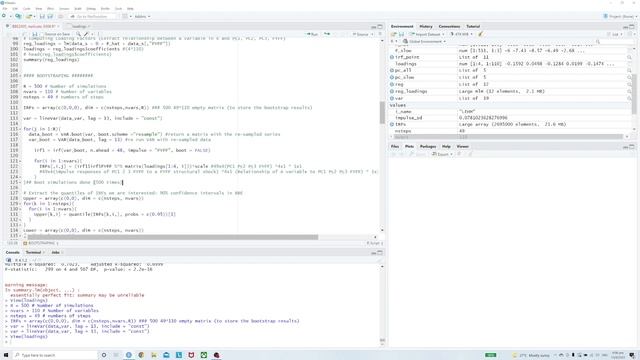Screen dimensions: 640x360
Task: Expand the irf_point list in Environment
Action: [x=392, y=58]
